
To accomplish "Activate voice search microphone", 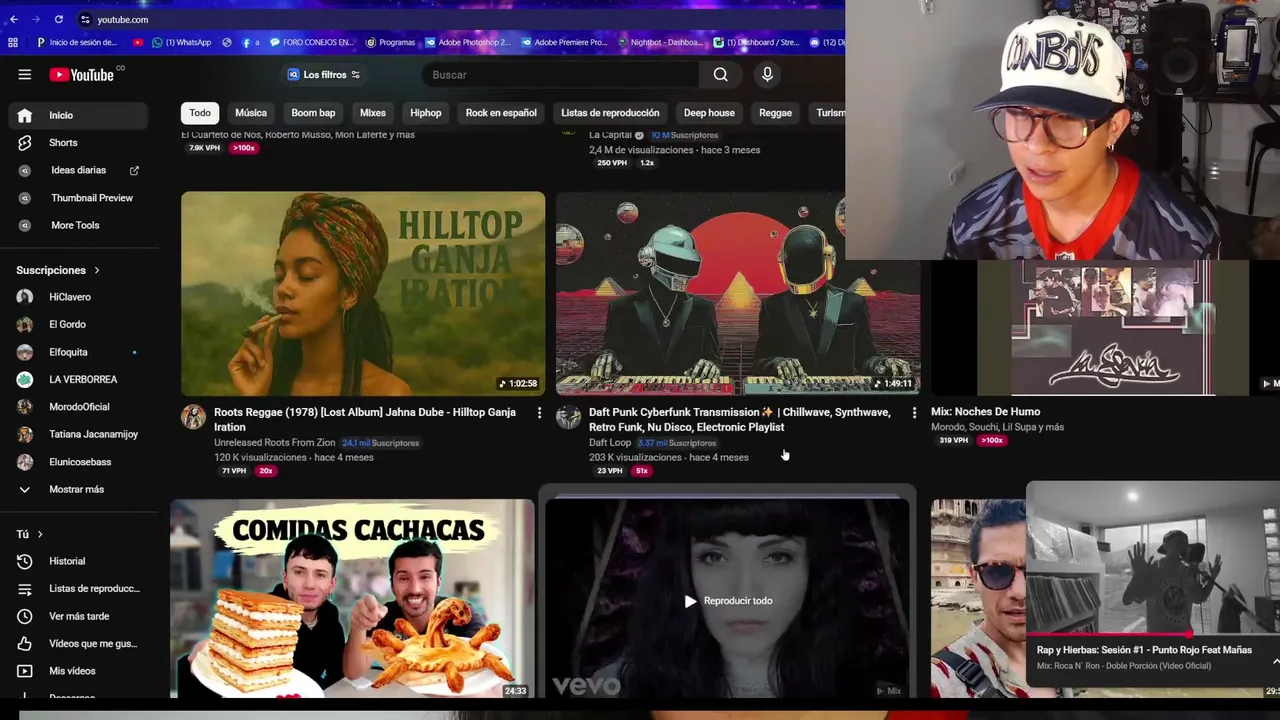I will 767,74.
